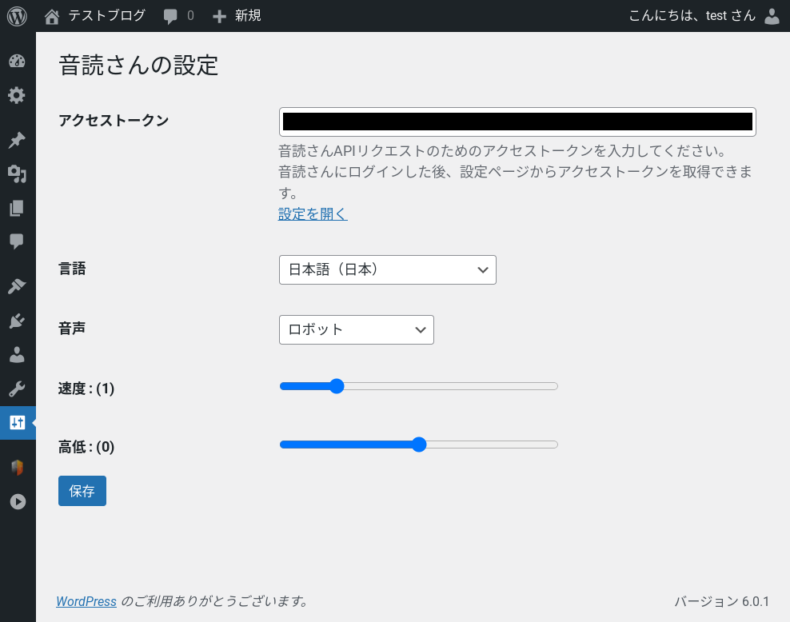790x622 pixels.
Task: Click the play-circle icon in sidebar
Action: click(x=17, y=502)
